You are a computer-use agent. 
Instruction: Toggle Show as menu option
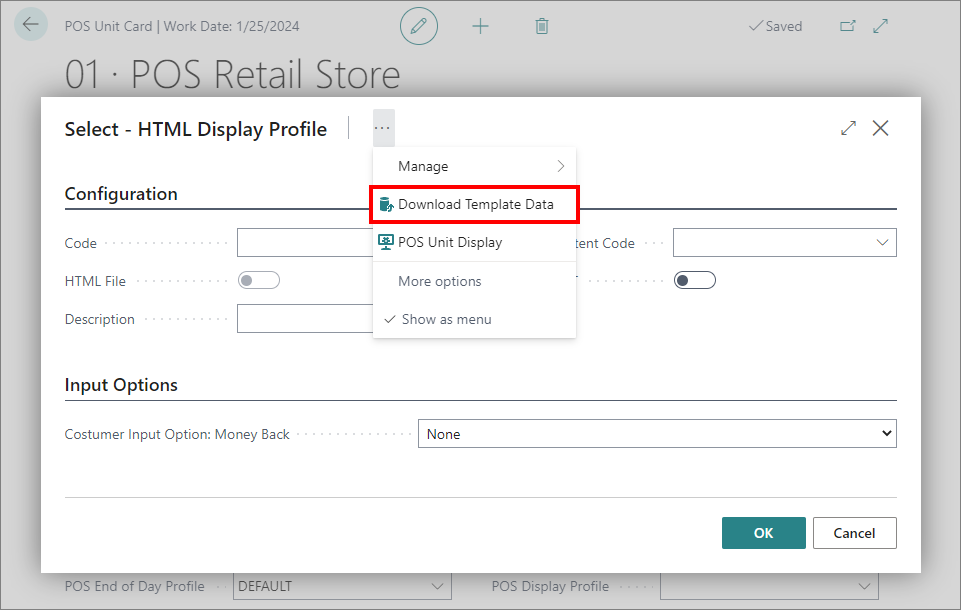[474, 319]
